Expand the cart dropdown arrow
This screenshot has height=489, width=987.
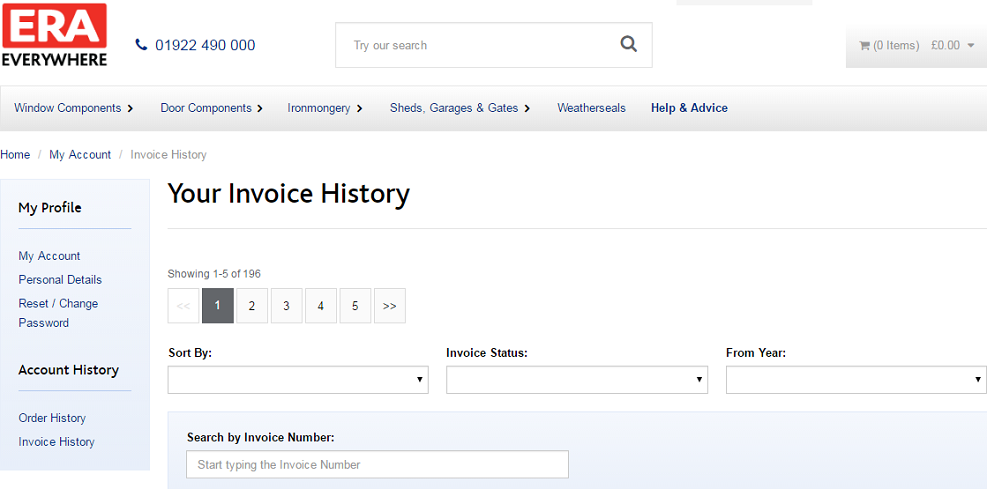tap(971, 46)
